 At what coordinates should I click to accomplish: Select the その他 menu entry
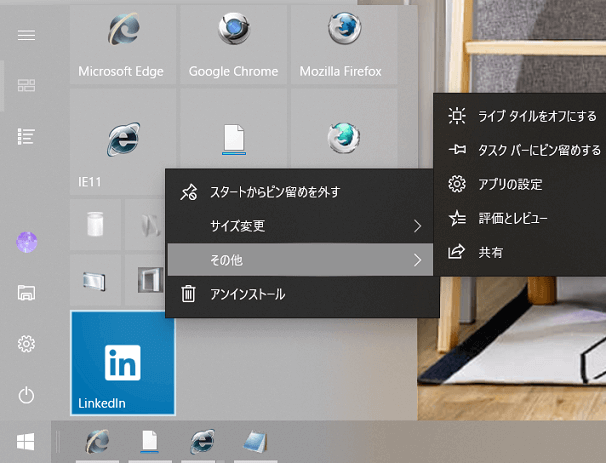300,260
